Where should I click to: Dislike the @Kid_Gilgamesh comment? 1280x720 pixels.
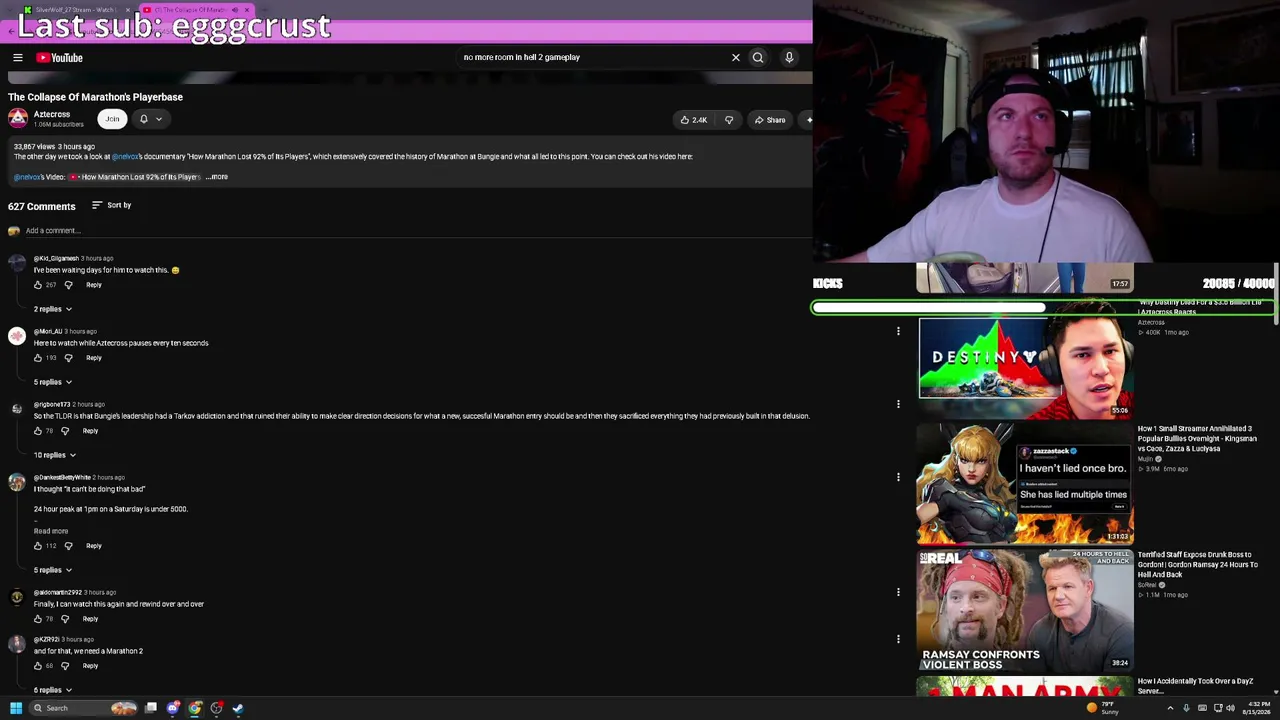(x=68, y=285)
